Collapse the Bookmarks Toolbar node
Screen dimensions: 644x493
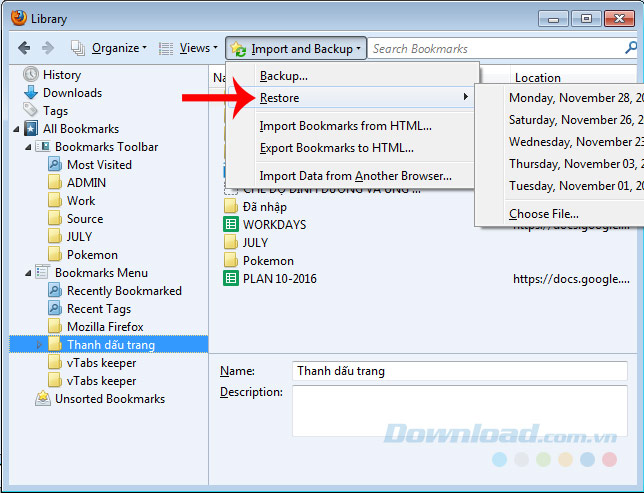(x=28, y=147)
